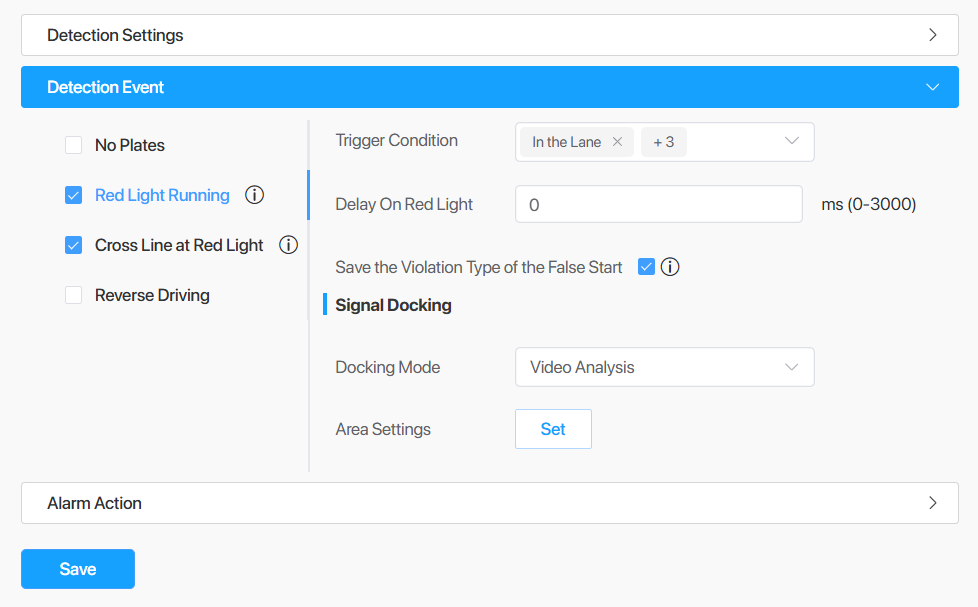Click the Area Settings label
The height and width of the screenshot is (607, 978).
click(x=383, y=429)
